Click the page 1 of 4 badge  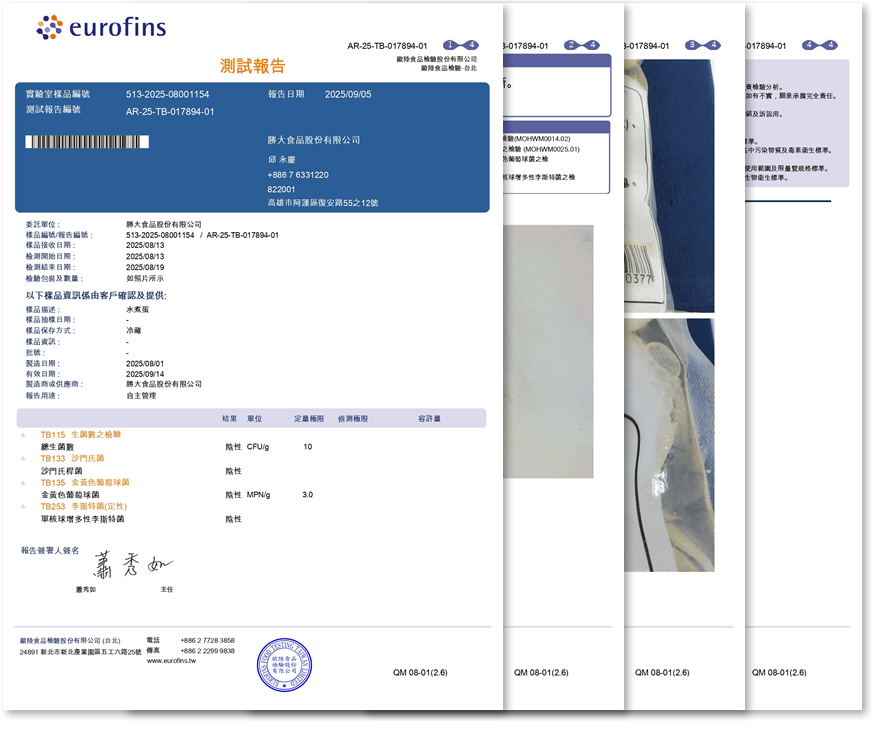(x=461, y=45)
